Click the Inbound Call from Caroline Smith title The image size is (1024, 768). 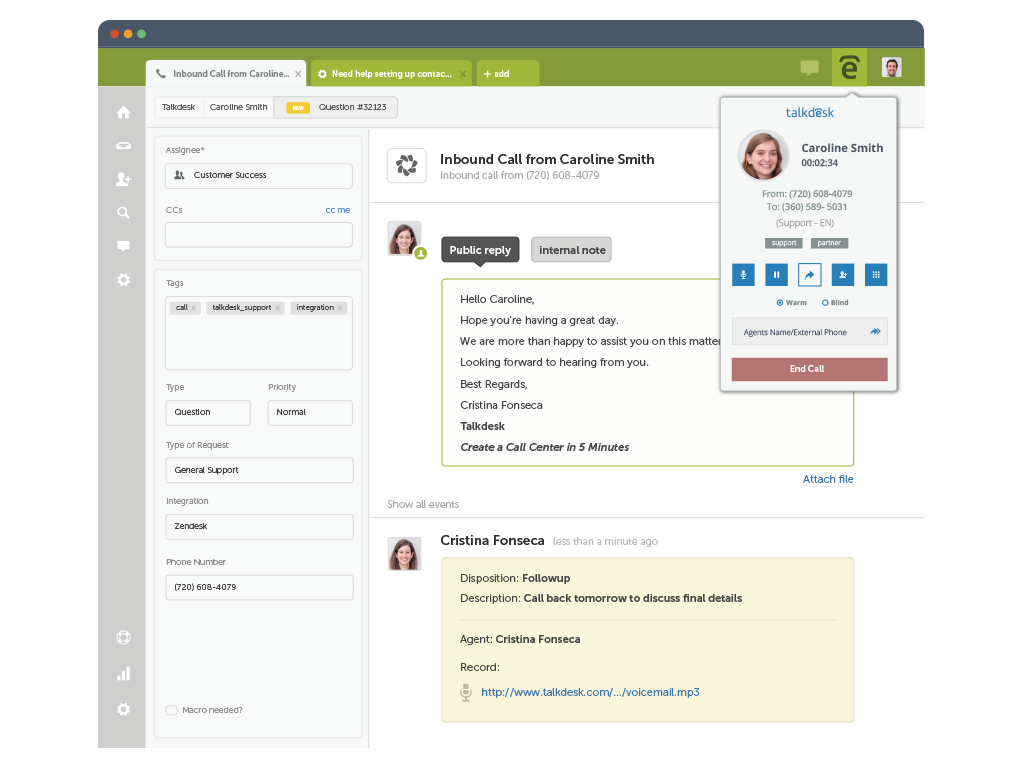coord(547,159)
